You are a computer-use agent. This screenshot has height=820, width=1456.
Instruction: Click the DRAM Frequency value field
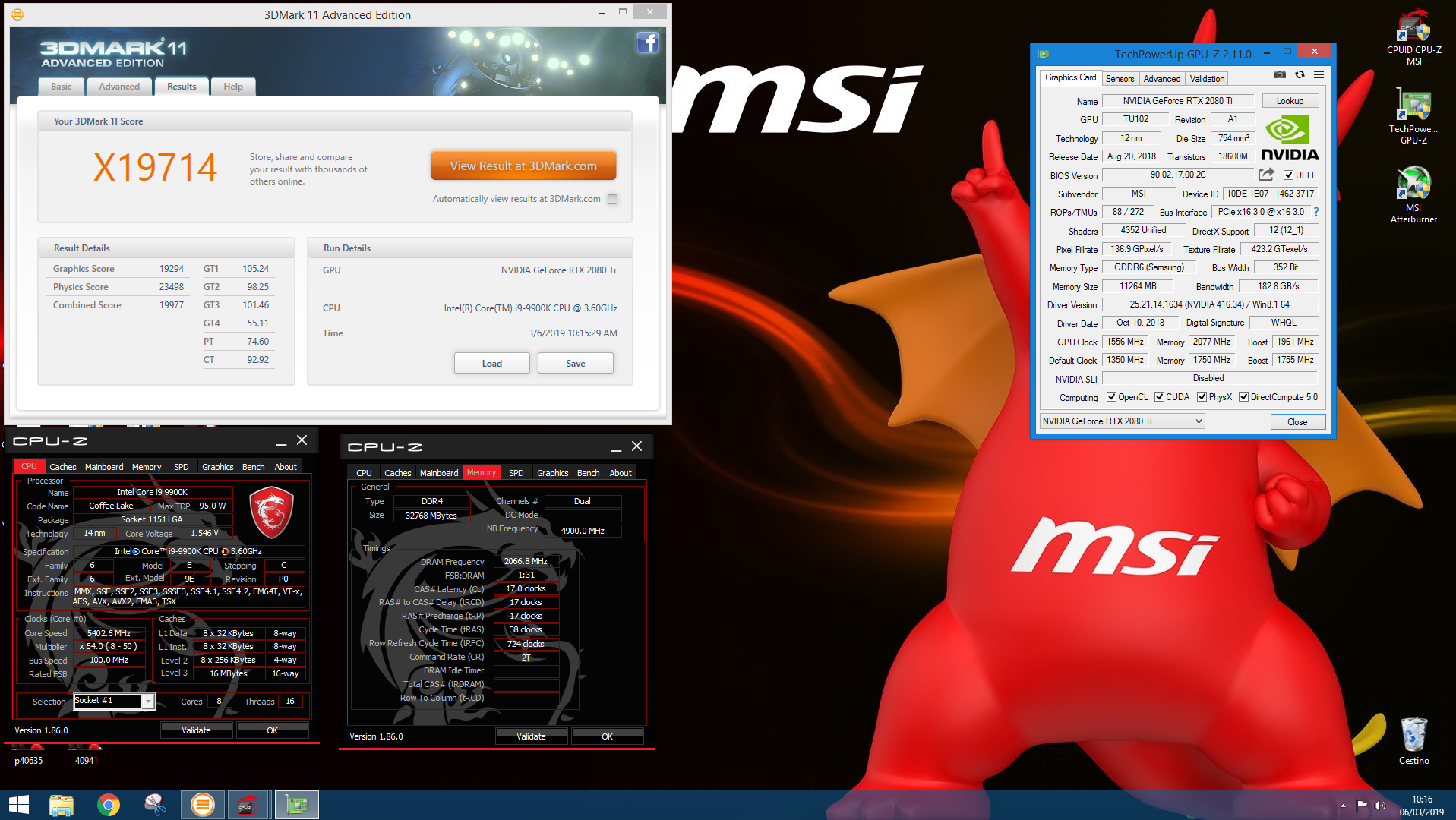point(526,561)
